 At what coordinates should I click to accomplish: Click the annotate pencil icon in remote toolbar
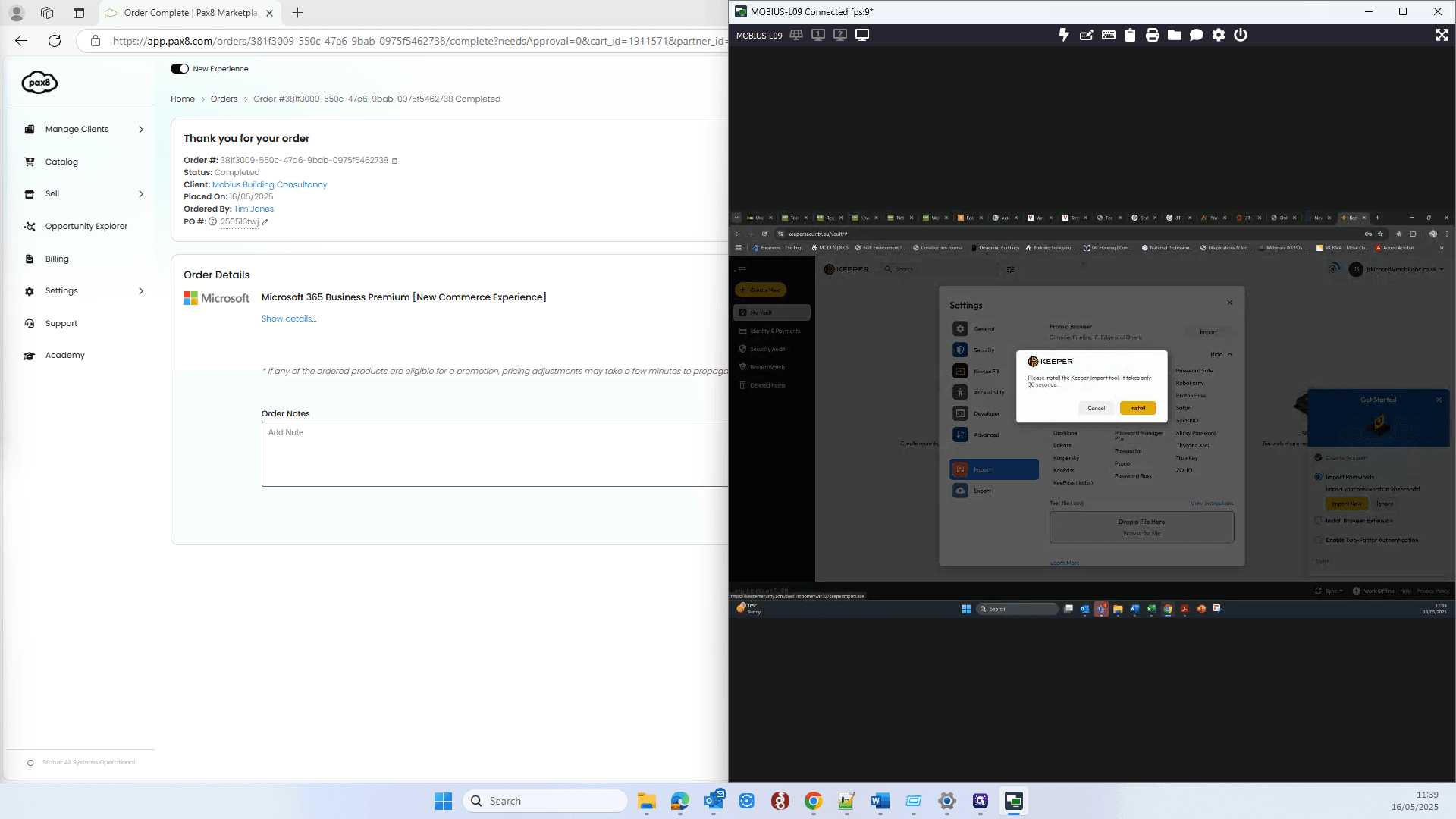pos(1086,35)
